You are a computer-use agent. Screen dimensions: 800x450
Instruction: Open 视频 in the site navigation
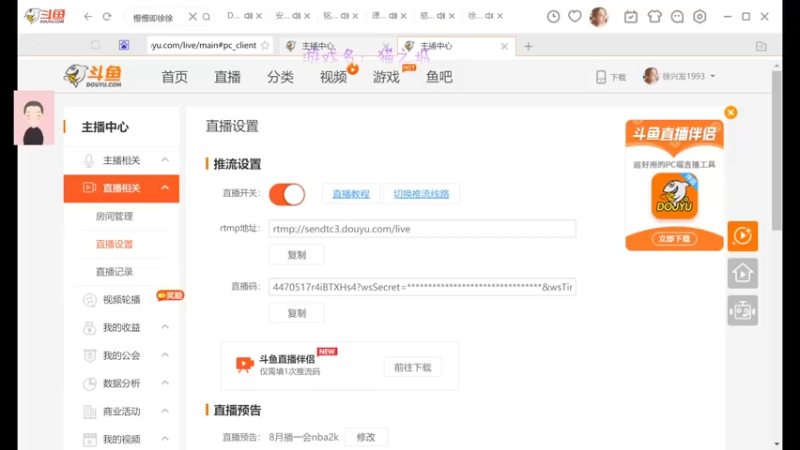click(x=333, y=77)
